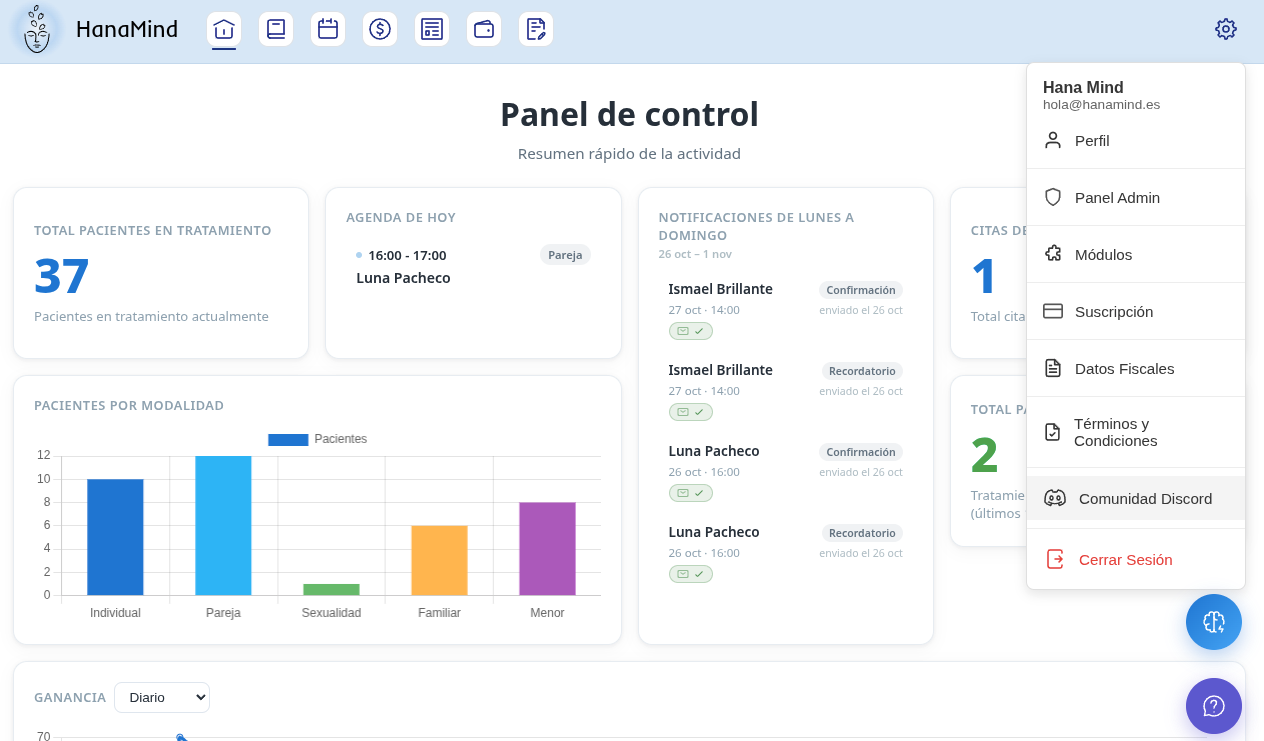Image resolution: width=1264 pixels, height=741 pixels.
Task: Open the calendar icon in the navbar
Action: click(x=328, y=29)
